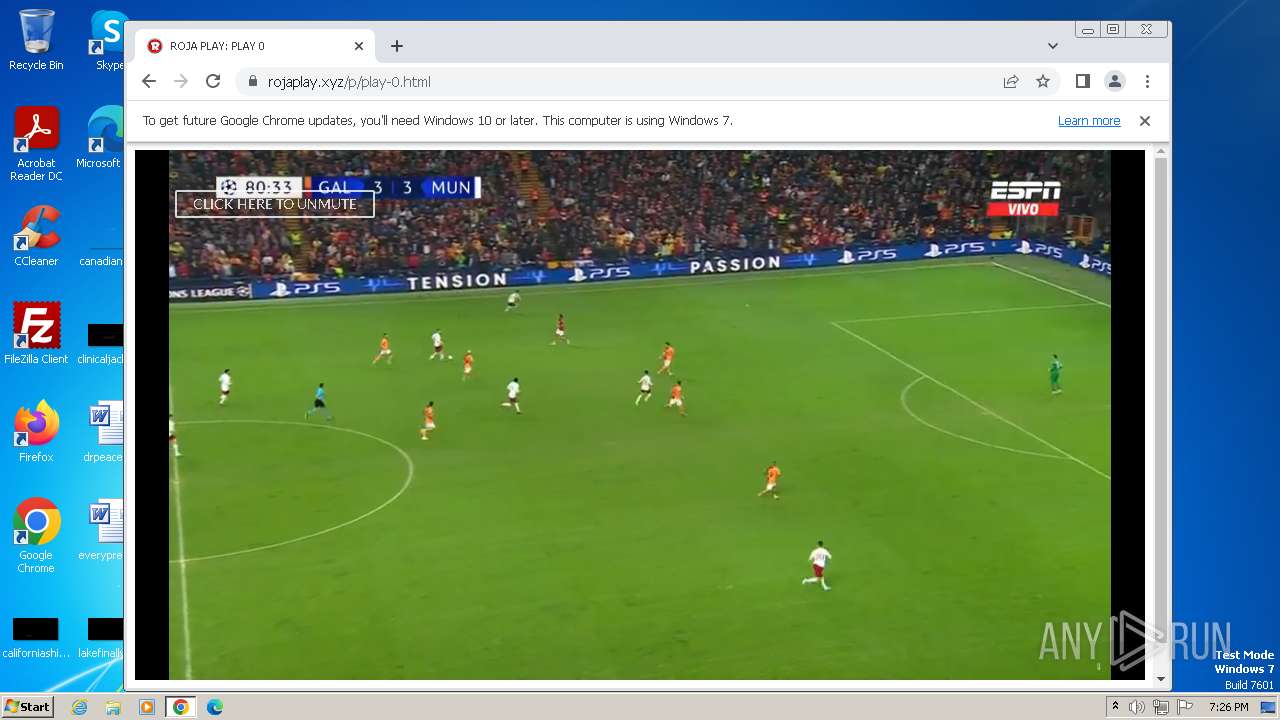Open the Windows Start menu
The width and height of the screenshot is (1280, 720).
pos(28,707)
